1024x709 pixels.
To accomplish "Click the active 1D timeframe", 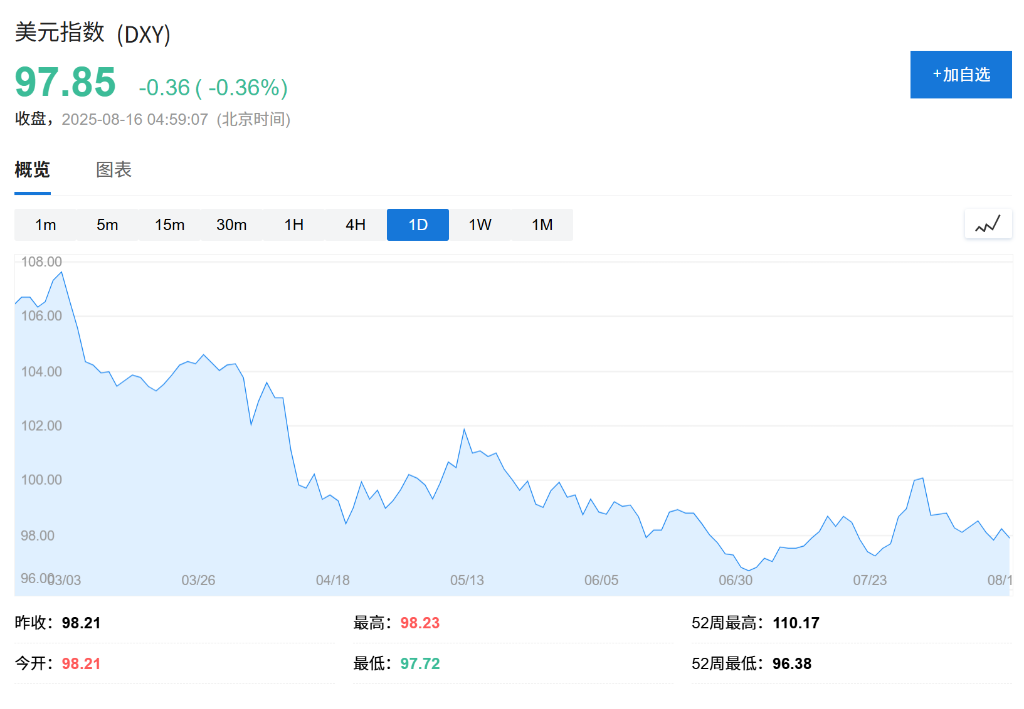I will click(418, 225).
